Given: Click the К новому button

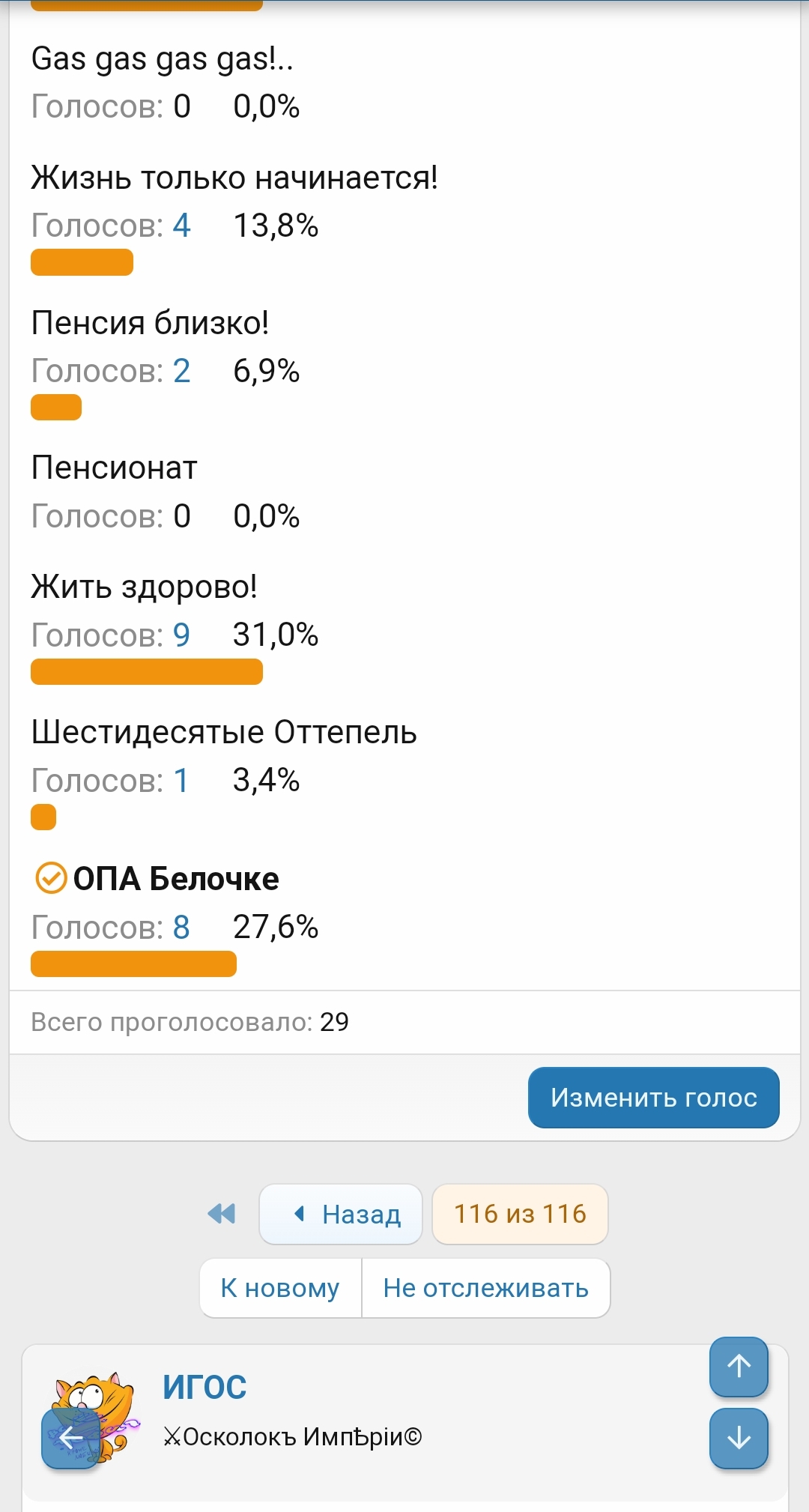Looking at the screenshot, I should click(x=280, y=1288).
